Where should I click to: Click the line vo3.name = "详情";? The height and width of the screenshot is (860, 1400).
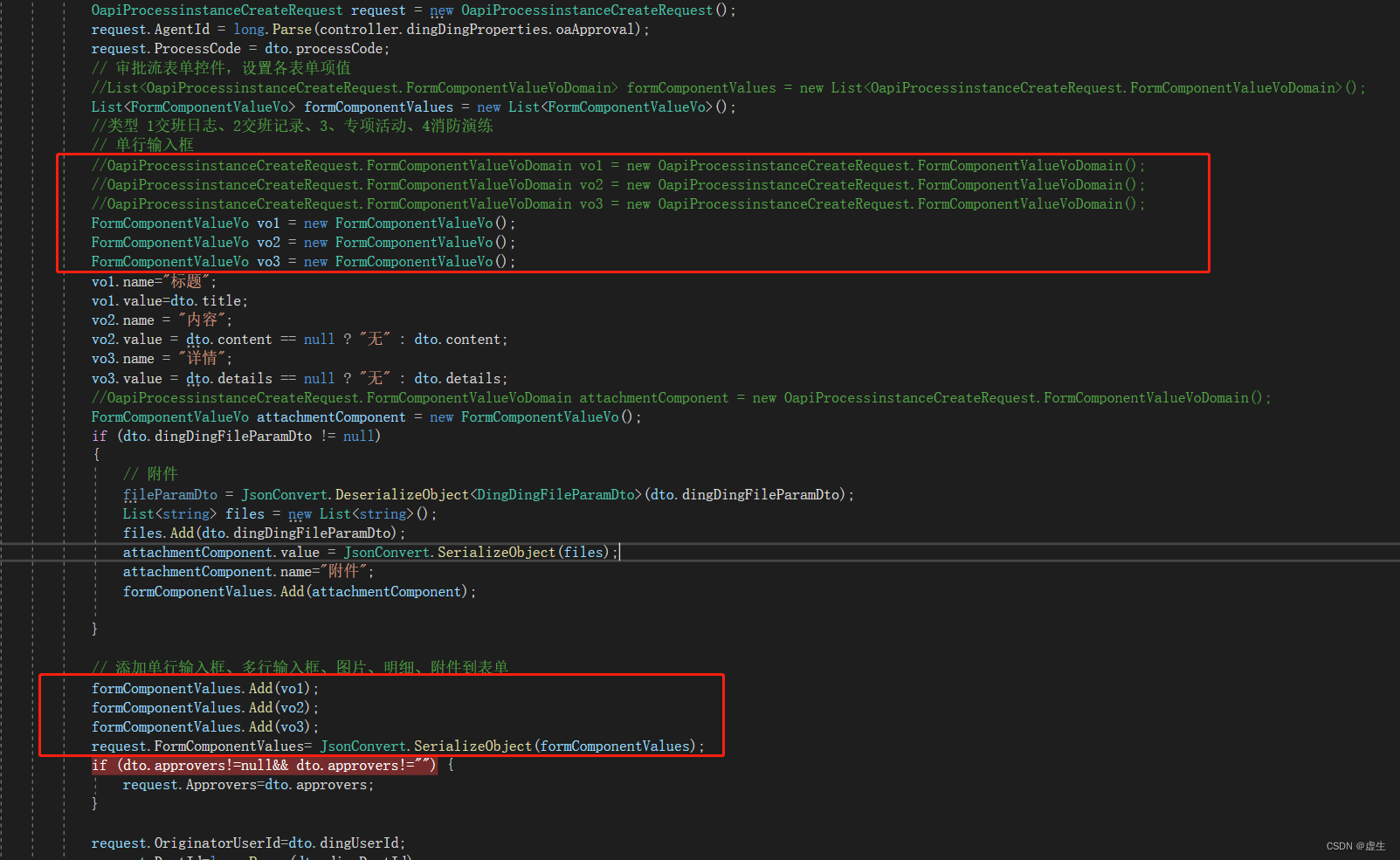[x=162, y=359]
